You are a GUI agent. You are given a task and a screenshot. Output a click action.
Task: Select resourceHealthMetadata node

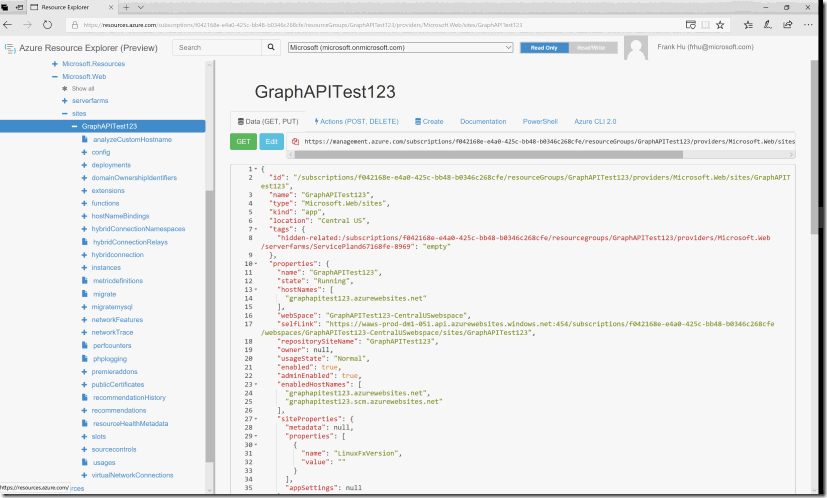click(130, 424)
